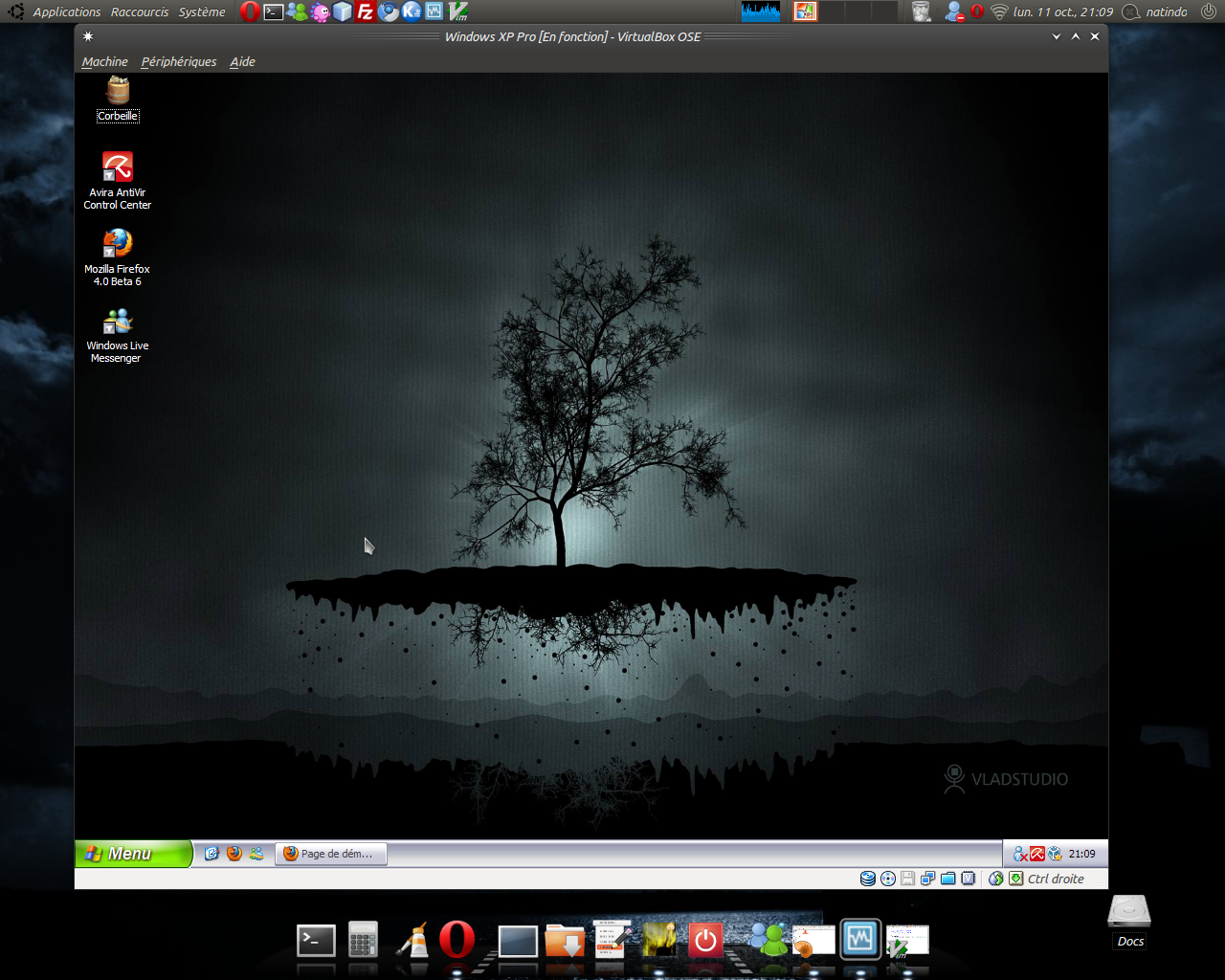The width and height of the screenshot is (1225, 980).
Task: Open the paintbrush app in the dock
Action: click(412, 940)
